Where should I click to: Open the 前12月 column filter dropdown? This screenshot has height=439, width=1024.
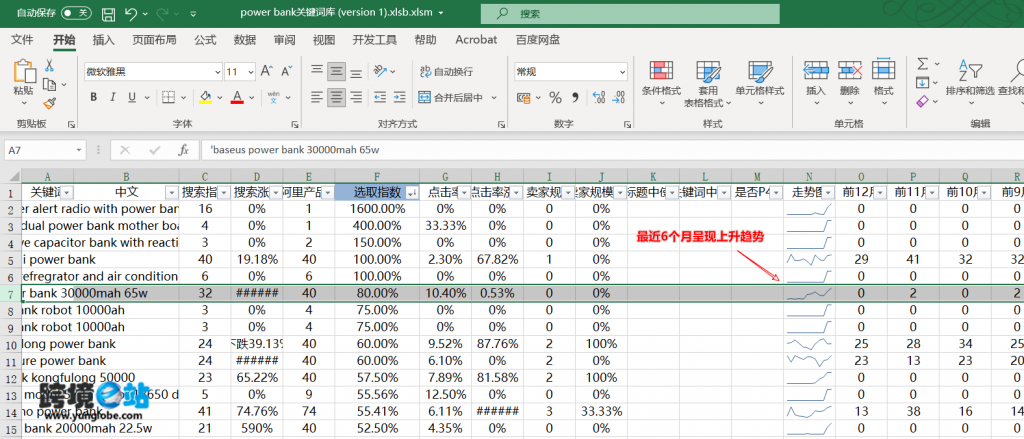pyautogui.click(x=880, y=193)
